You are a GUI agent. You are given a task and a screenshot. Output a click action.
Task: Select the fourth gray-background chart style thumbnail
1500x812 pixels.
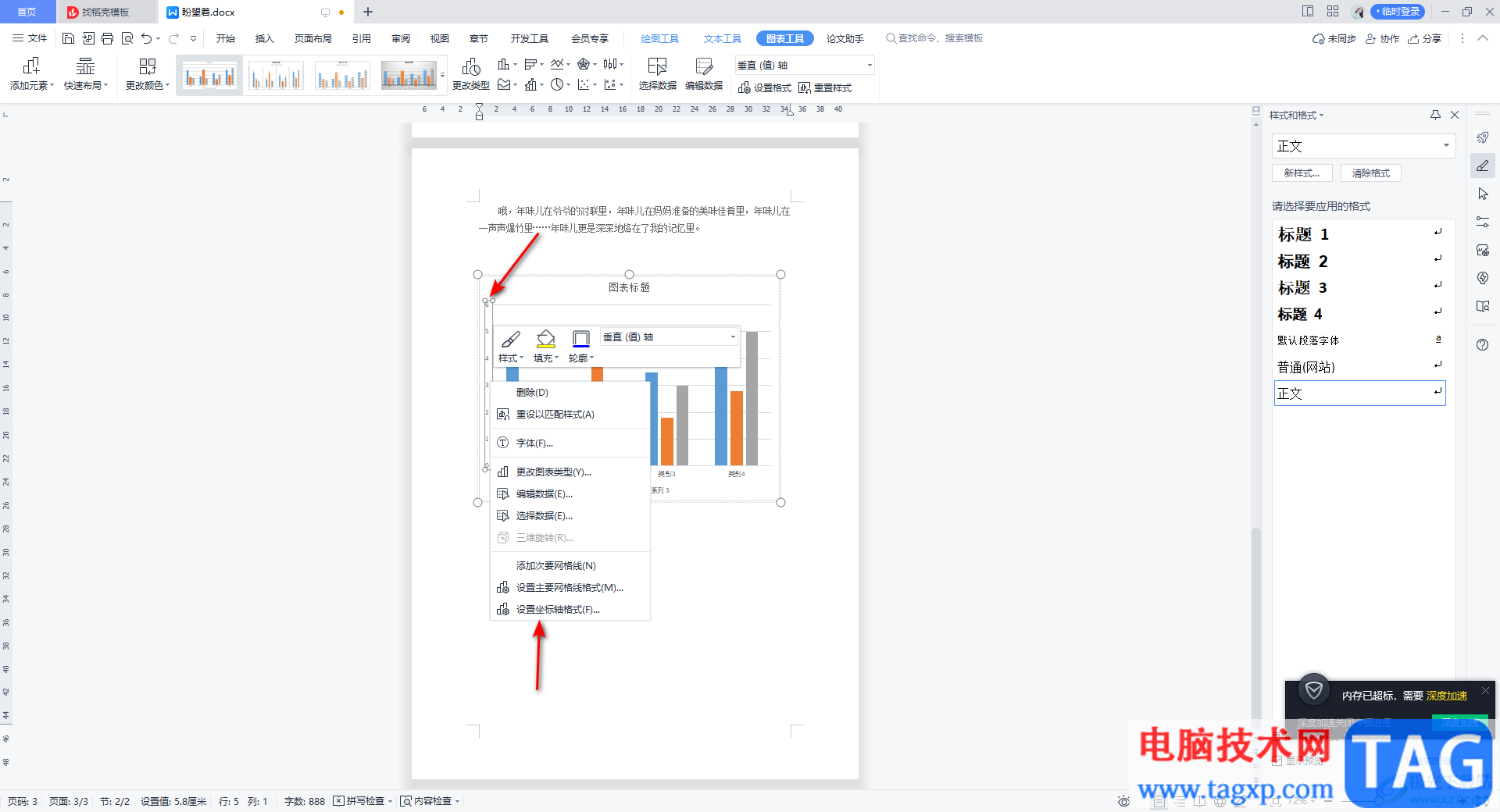pyautogui.click(x=409, y=76)
